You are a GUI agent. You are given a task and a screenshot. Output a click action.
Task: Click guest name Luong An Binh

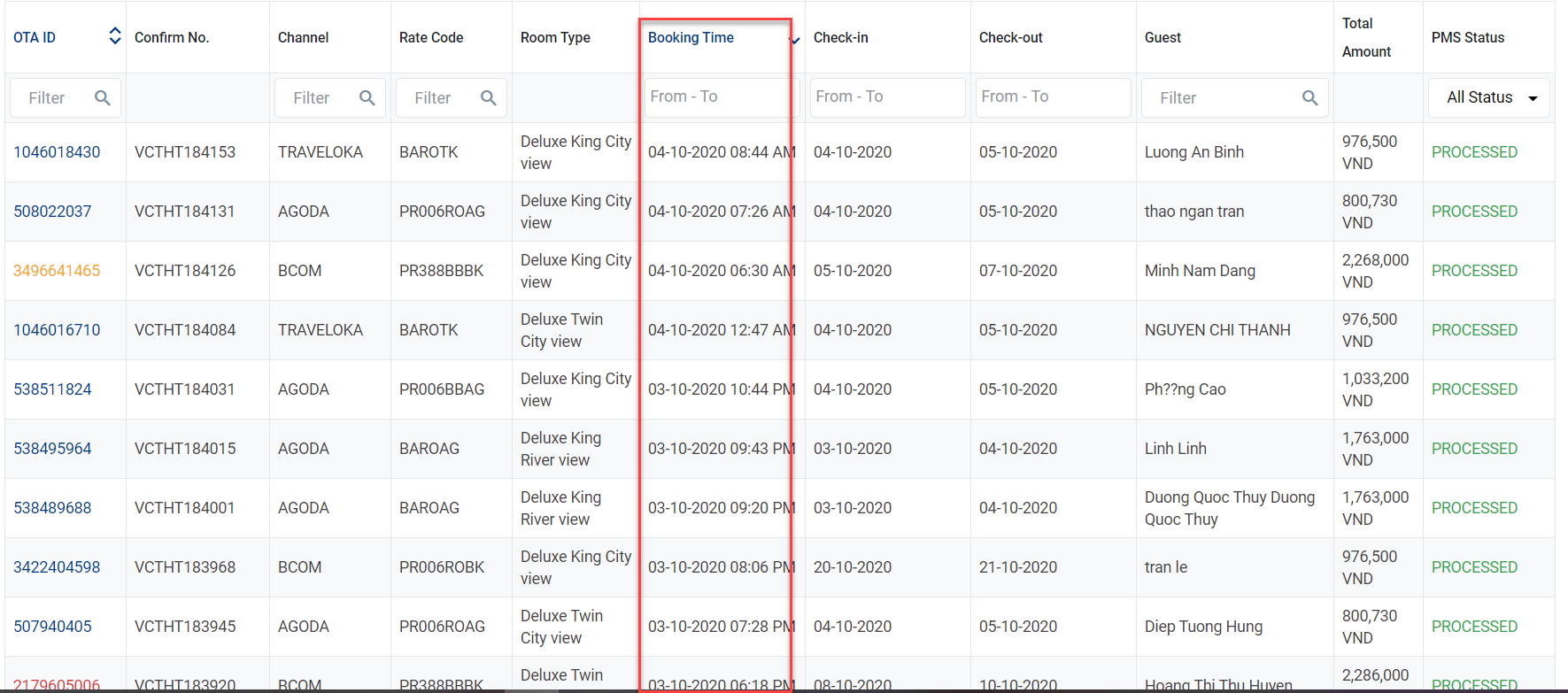[1194, 152]
